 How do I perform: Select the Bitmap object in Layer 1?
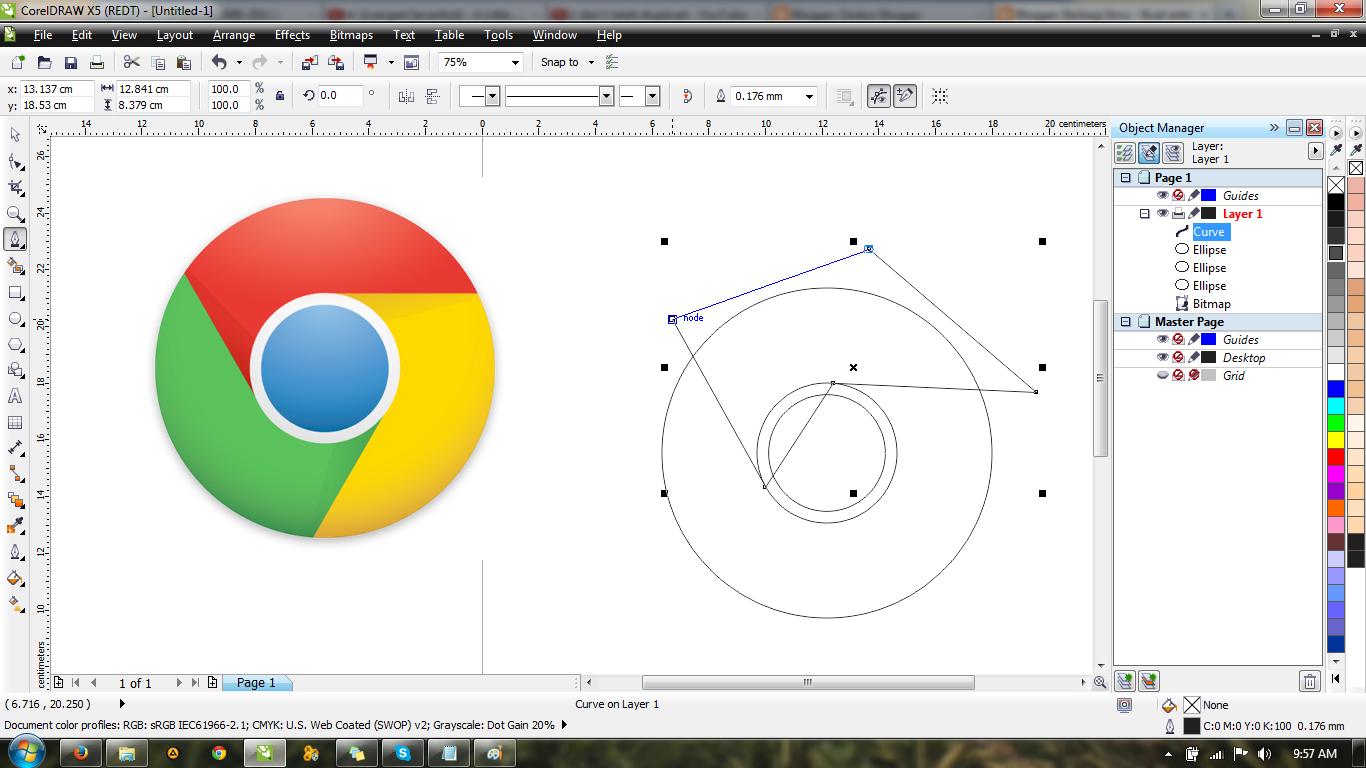1211,303
